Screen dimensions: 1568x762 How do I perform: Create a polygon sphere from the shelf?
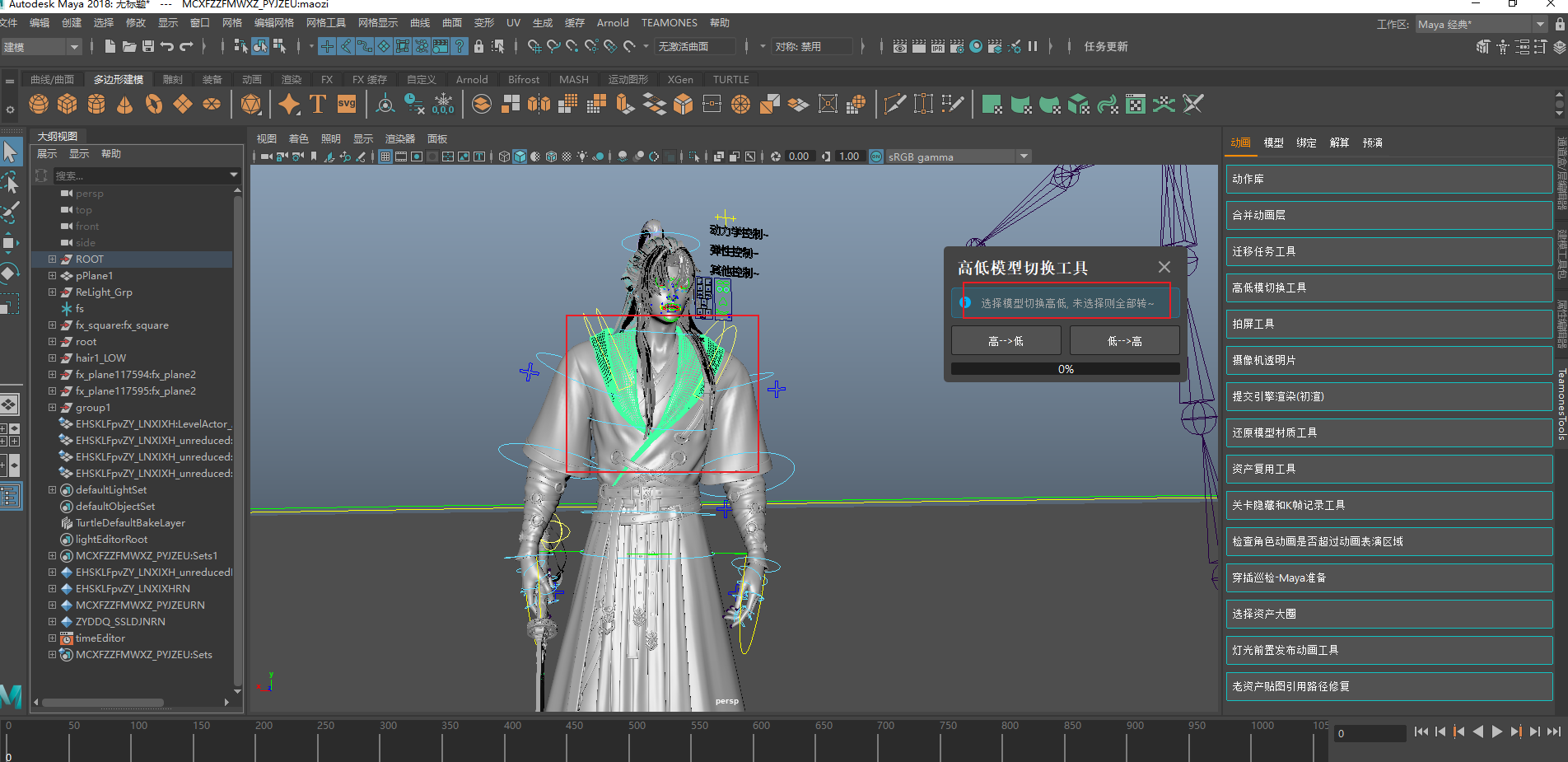pos(39,104)
